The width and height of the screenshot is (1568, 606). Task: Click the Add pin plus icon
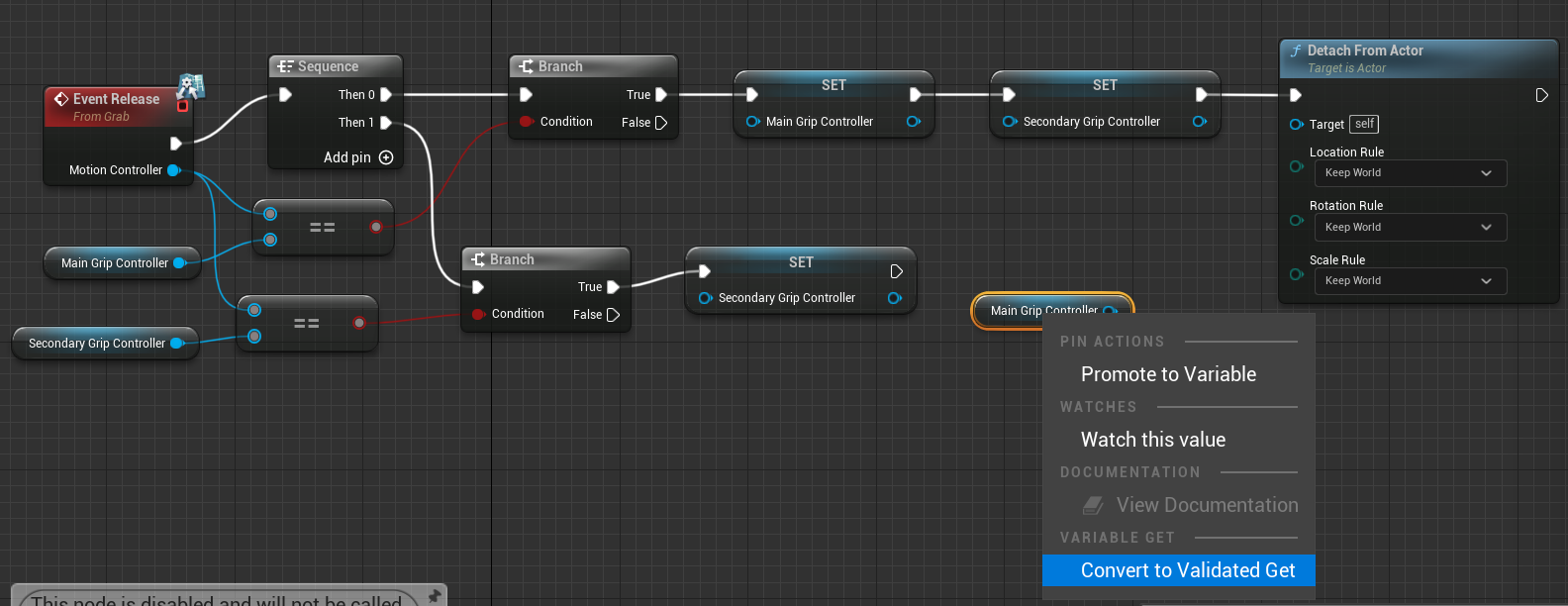coord(386,157)
